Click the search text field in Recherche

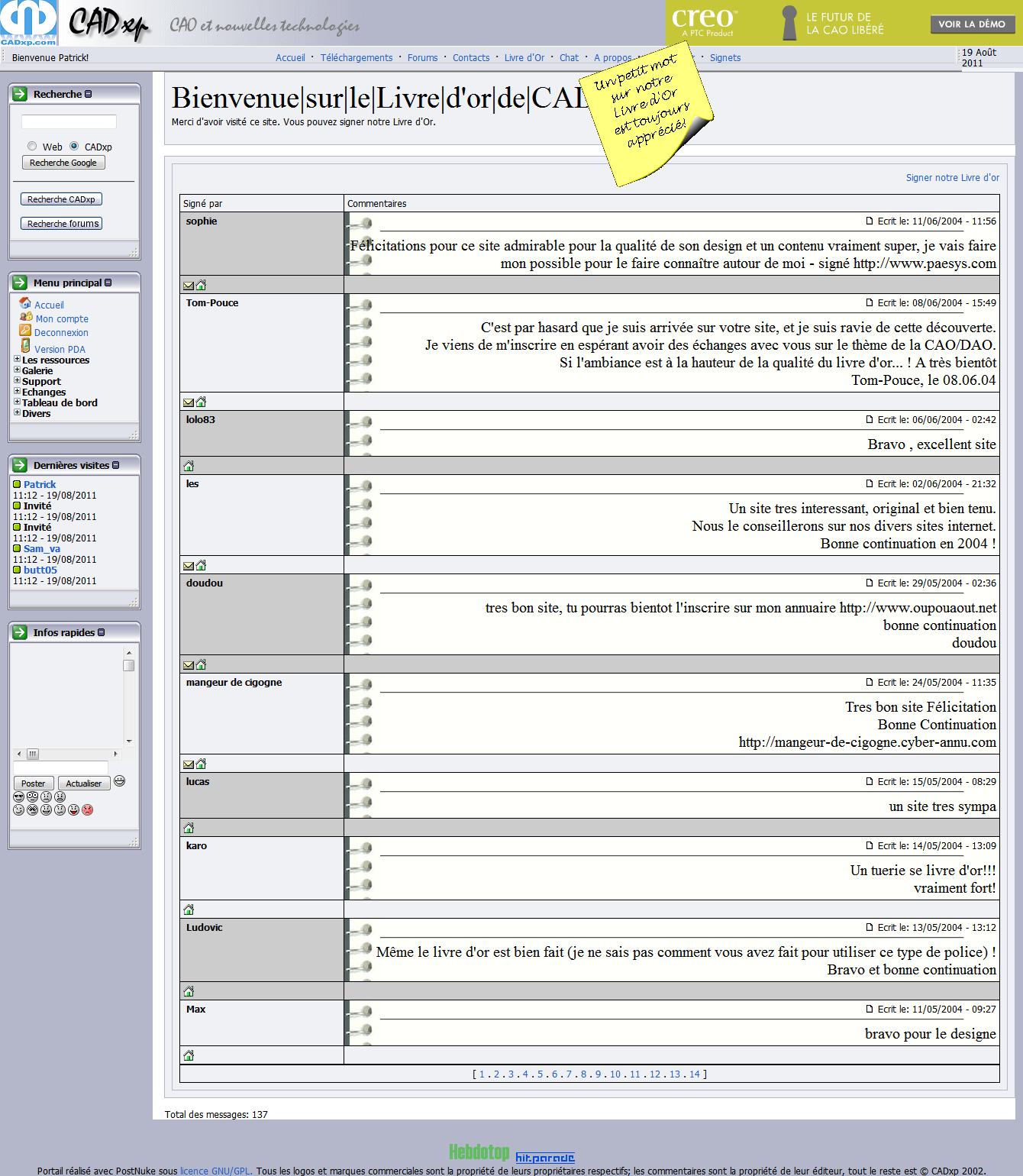point(69,122)
